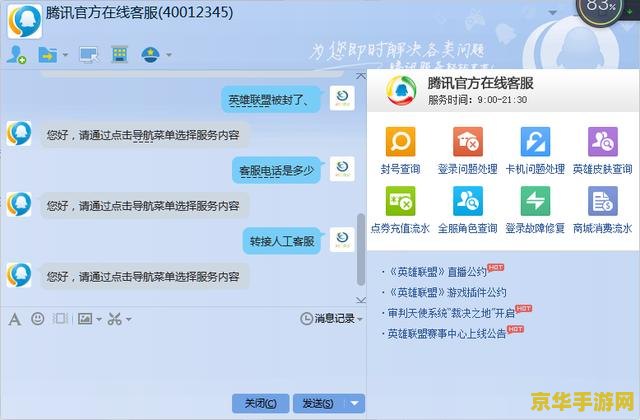
Task: Click the 英雄联盟被封了 message bubble
Action: pos(271,99)
